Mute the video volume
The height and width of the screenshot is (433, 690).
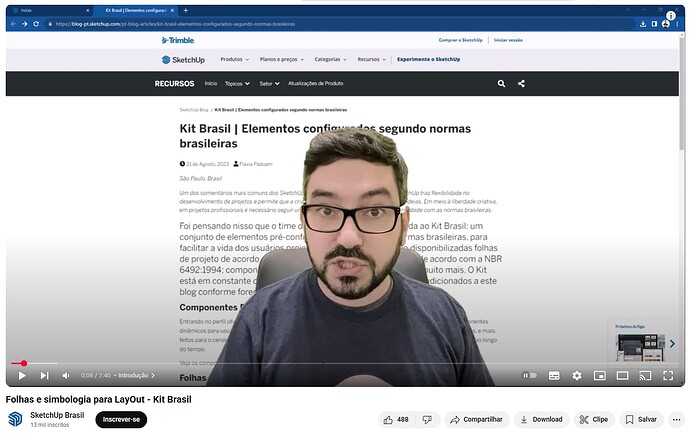[66, 375]
